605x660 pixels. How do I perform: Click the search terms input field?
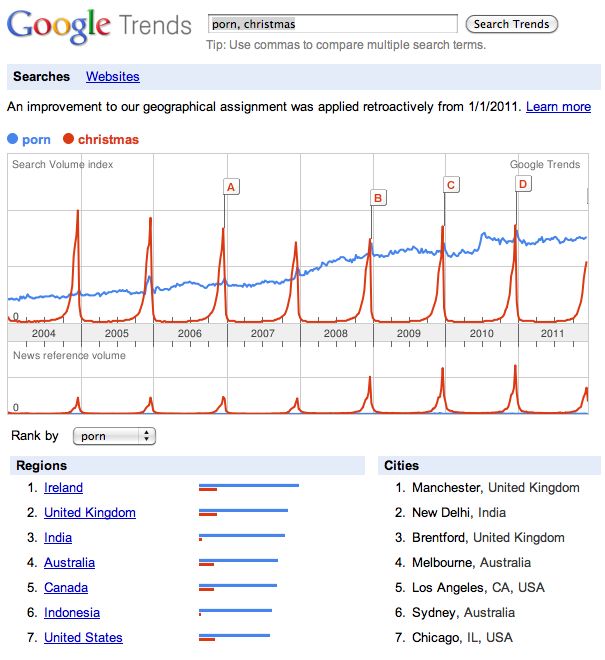332,24
